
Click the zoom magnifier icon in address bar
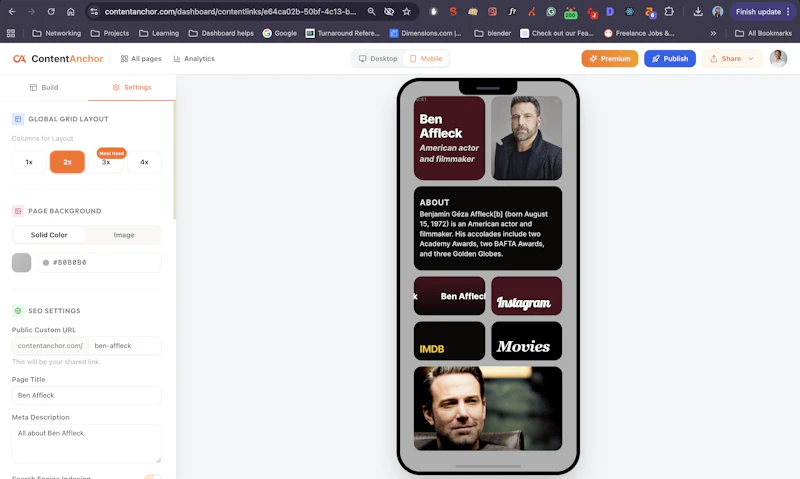coord(371,11)
